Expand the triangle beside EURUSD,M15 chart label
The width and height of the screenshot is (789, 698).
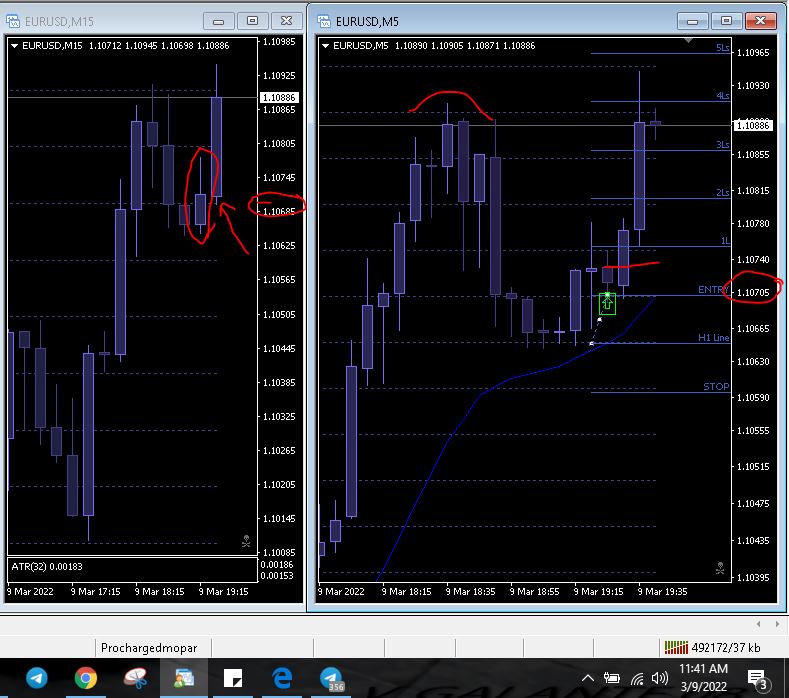tap(15, 46)
